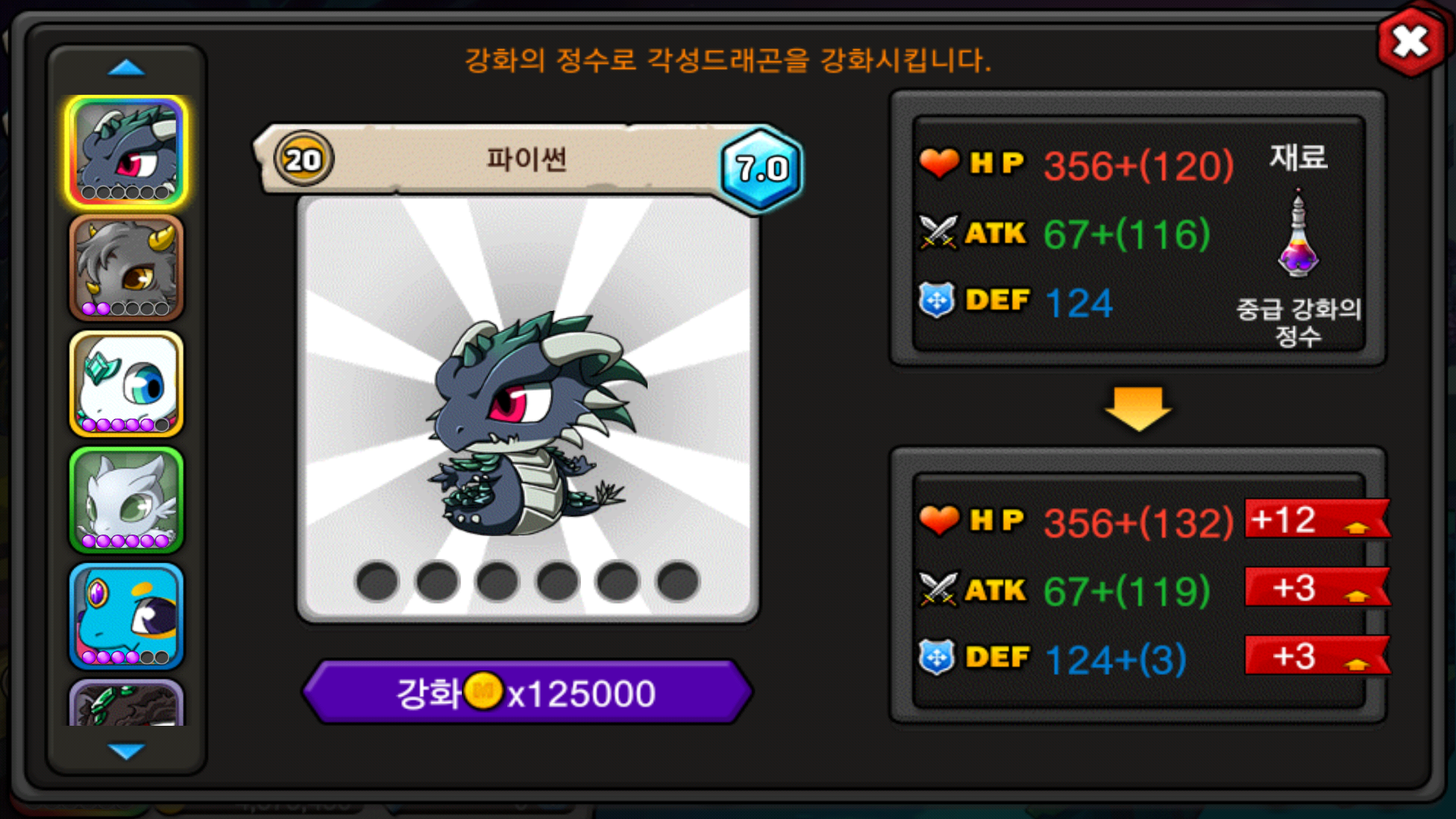This screenshot has width=1456, height=819.
Task: Click the last empty enhancement slot
Action: pyautogui.click(x=678, y=582)
